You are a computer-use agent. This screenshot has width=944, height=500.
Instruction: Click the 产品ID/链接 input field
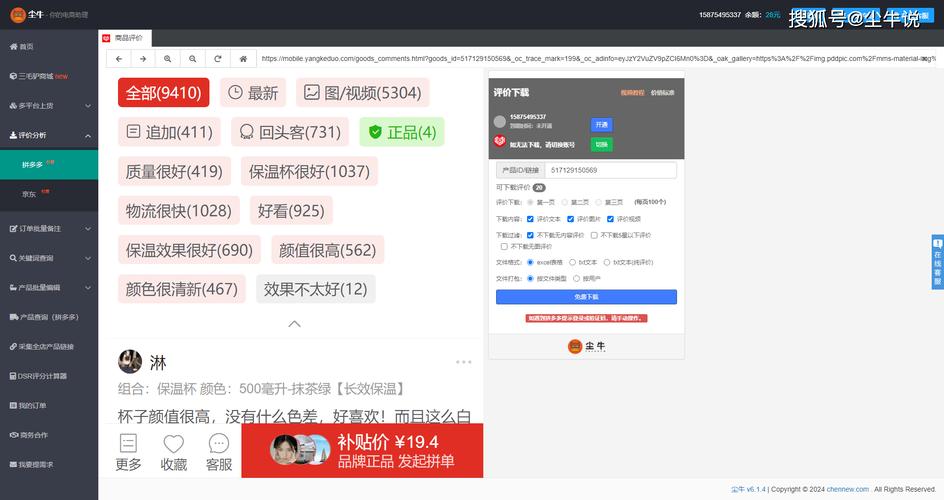pos(610,170)
